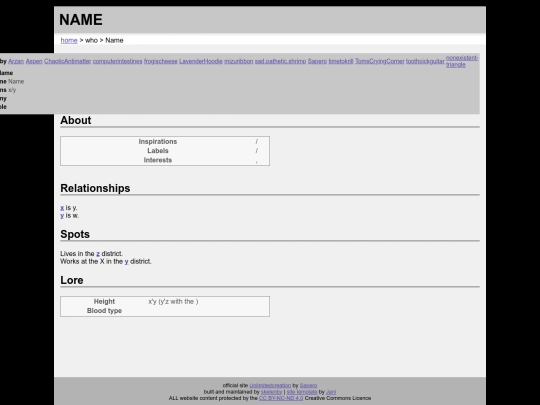Follow the toothpickguitar link
This screenshot has width=540, height=405.
tap(425, 61)
